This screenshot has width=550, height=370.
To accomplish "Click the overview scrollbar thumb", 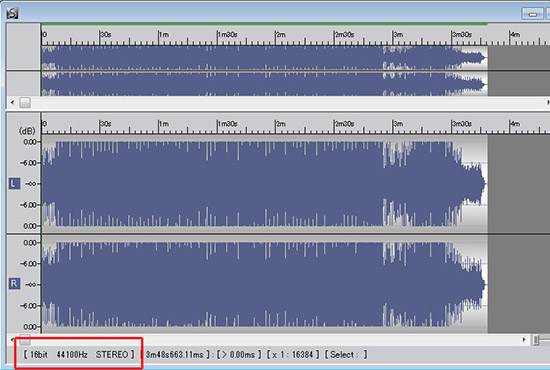I will (25, 103).
